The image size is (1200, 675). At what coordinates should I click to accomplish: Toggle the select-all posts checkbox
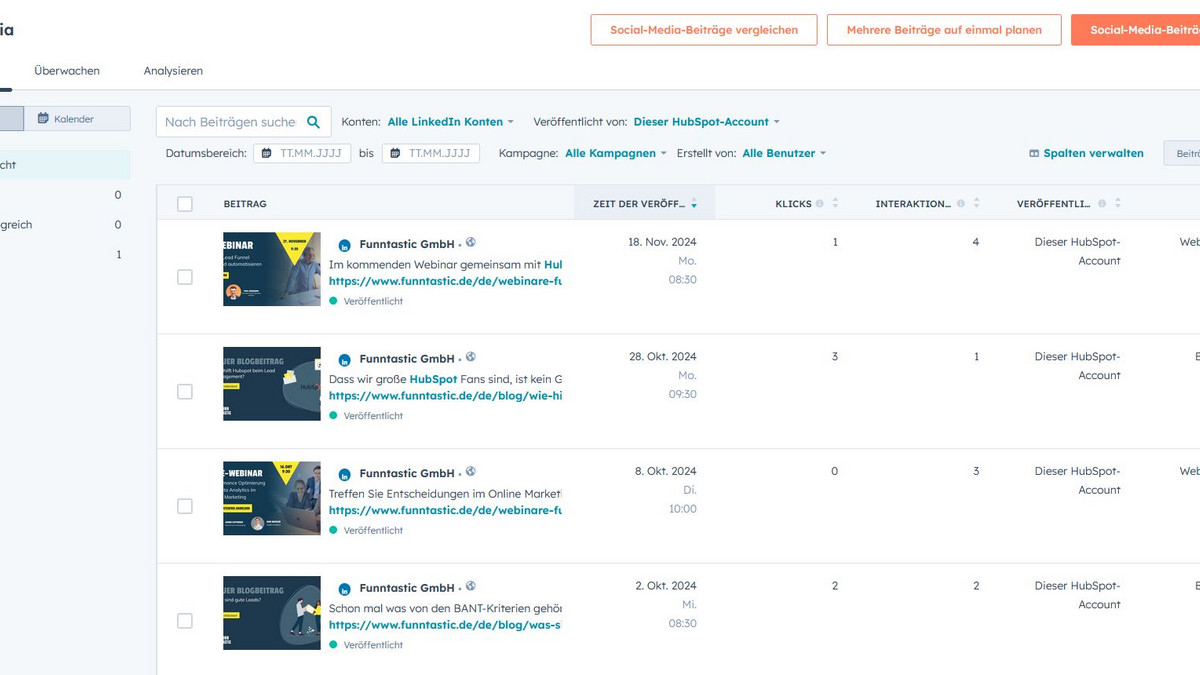185,204
